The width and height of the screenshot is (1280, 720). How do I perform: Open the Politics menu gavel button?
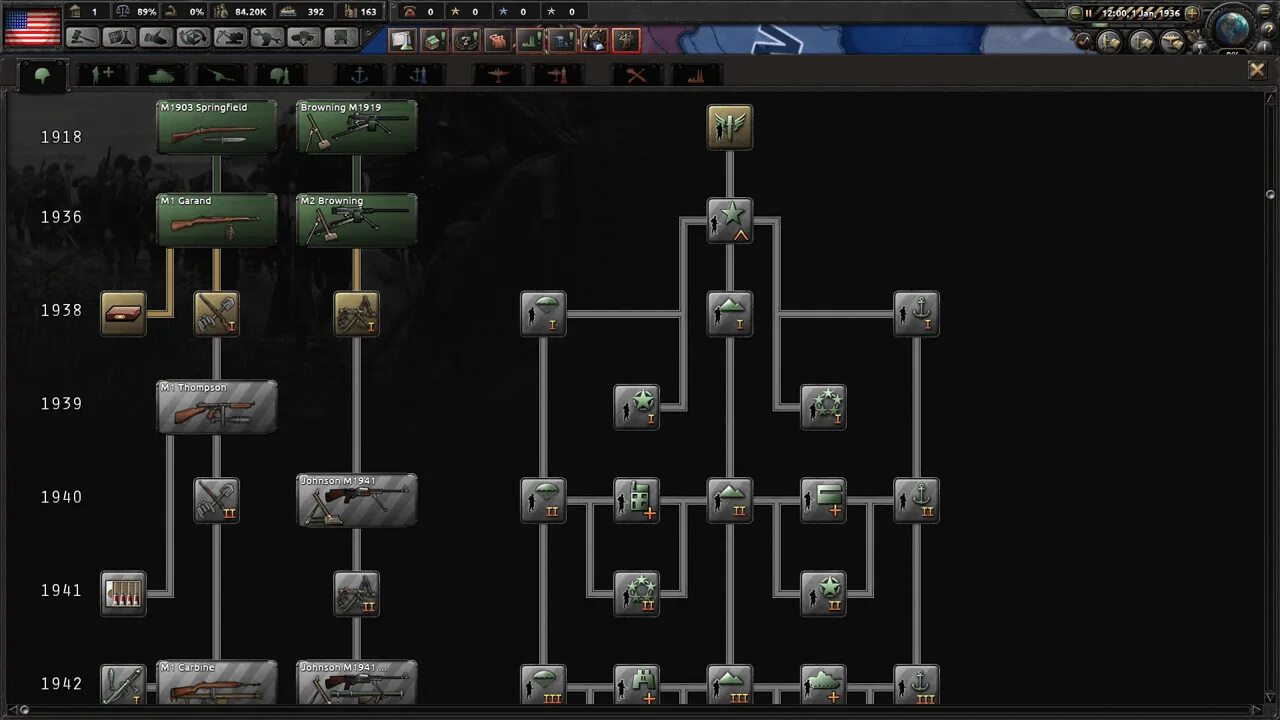coord(83,38)
